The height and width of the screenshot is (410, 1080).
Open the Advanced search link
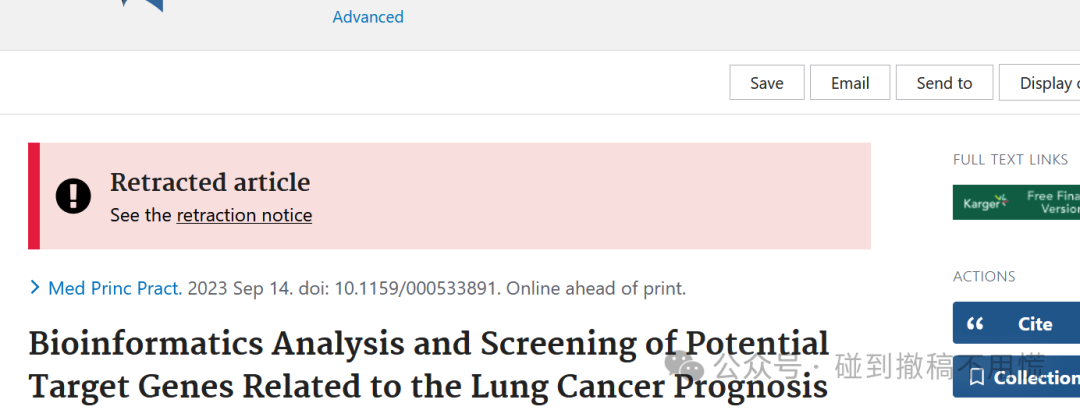coord(368,17)
